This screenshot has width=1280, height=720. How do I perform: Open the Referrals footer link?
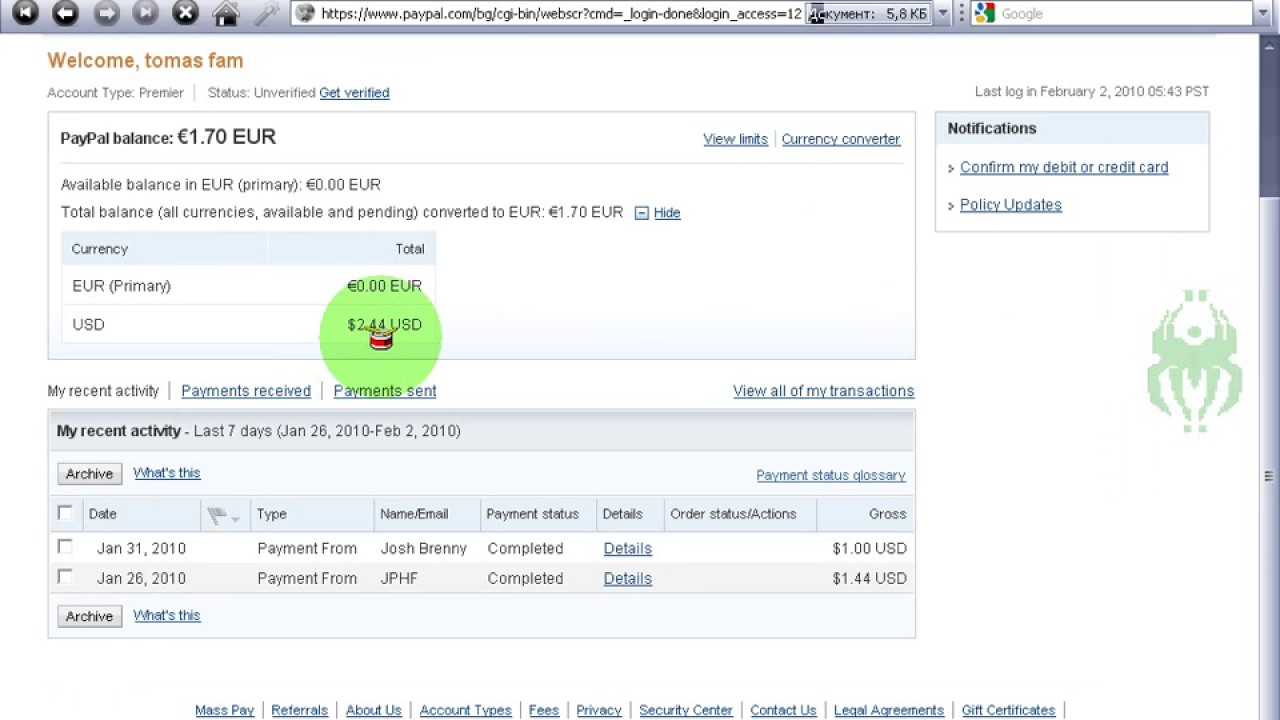[x=300, y=710]
